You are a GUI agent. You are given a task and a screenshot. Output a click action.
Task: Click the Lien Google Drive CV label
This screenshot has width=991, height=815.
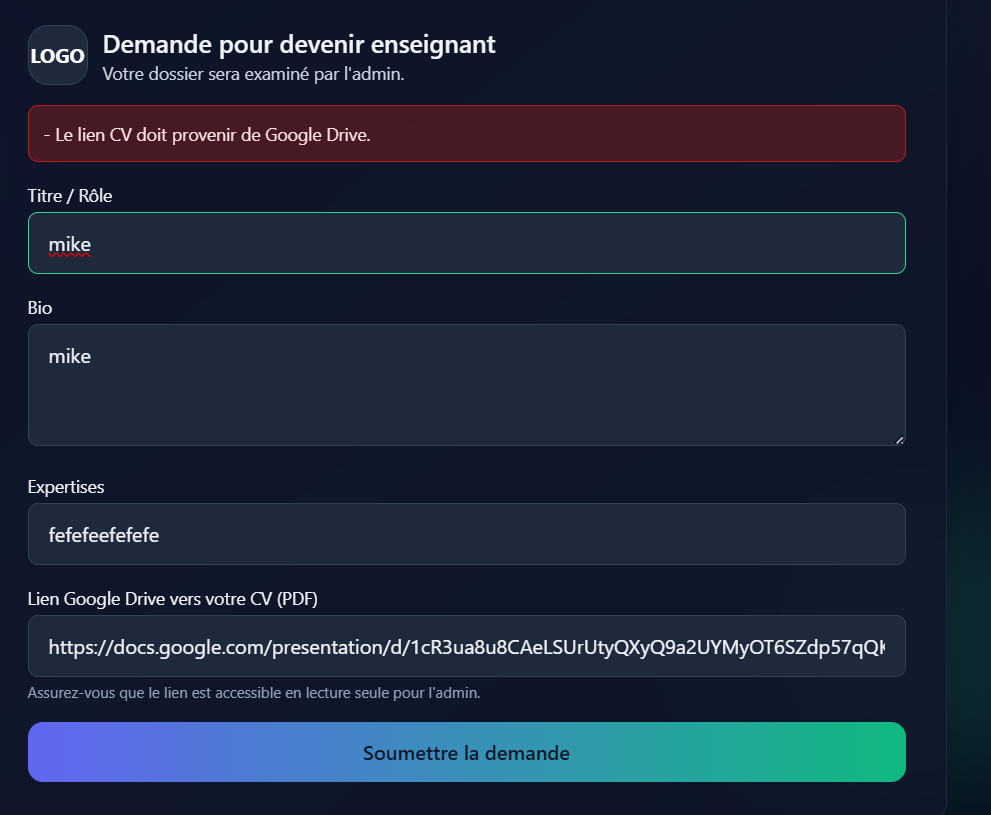click(173, 599)
